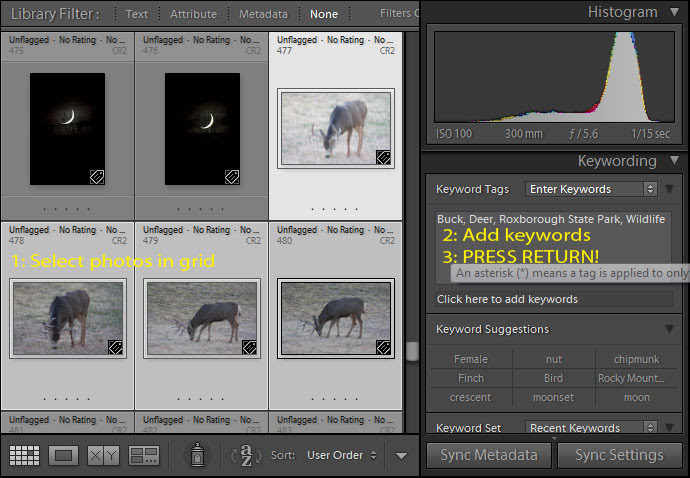
Task: Click histogram graph area
Action: pyautogui.click(x=554, y=77)
